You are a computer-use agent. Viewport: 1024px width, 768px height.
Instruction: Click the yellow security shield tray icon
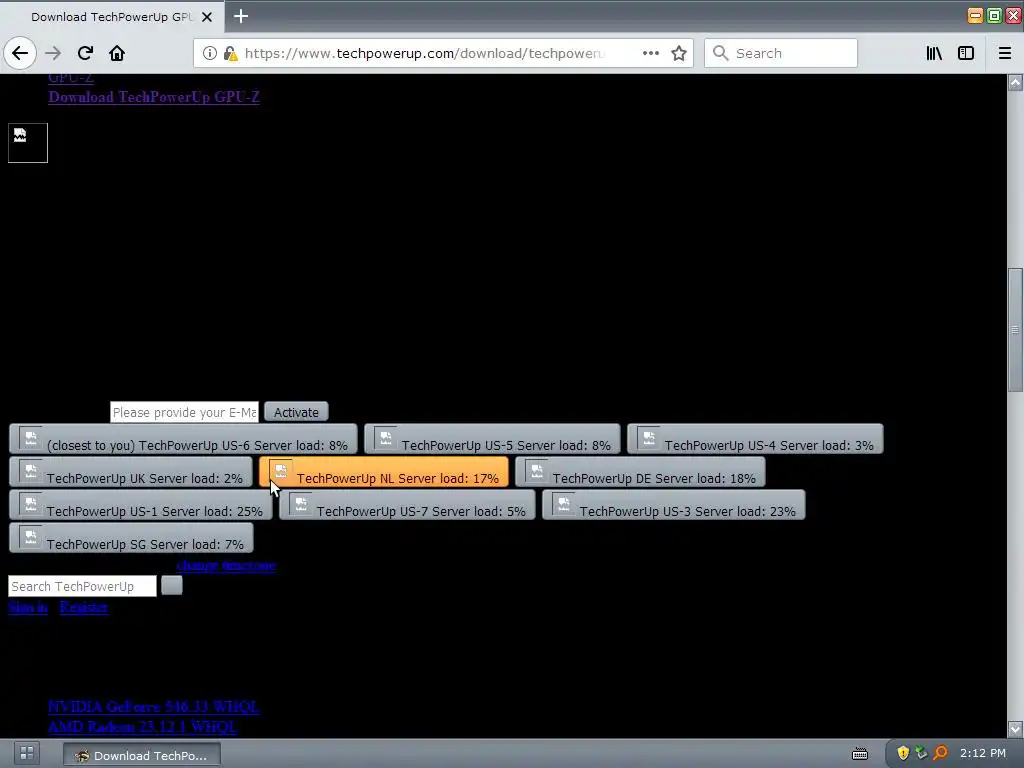[x=903, y=753]
